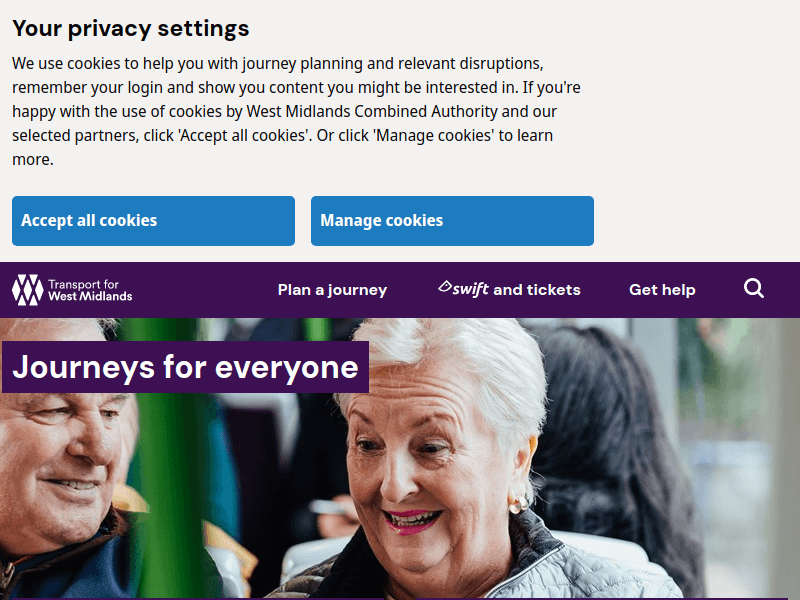Select the cookie notice description text
The height and width of the screenshot is (600, 800).
(290, 111)
